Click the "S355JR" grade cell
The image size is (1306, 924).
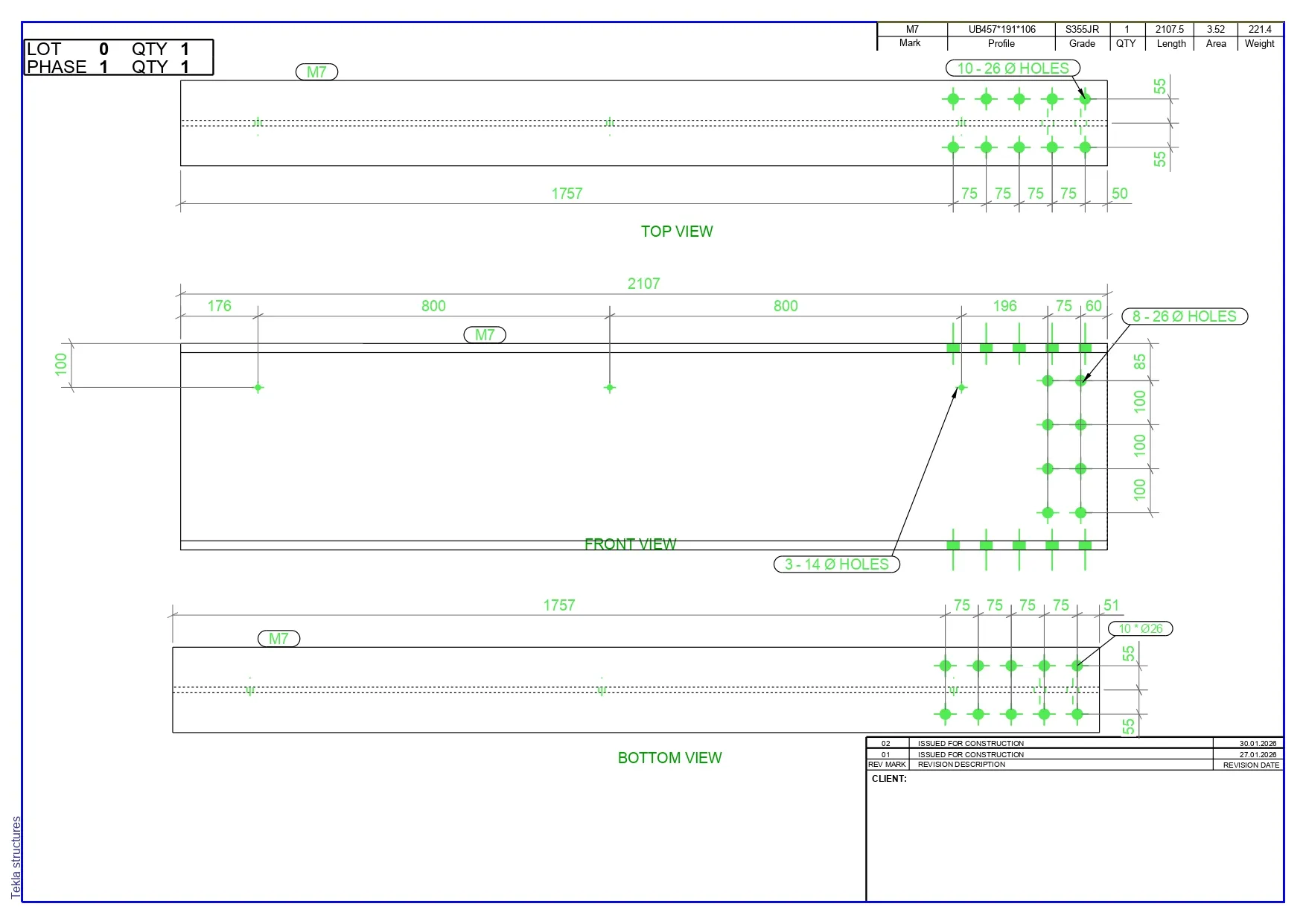pos(1082,30)
